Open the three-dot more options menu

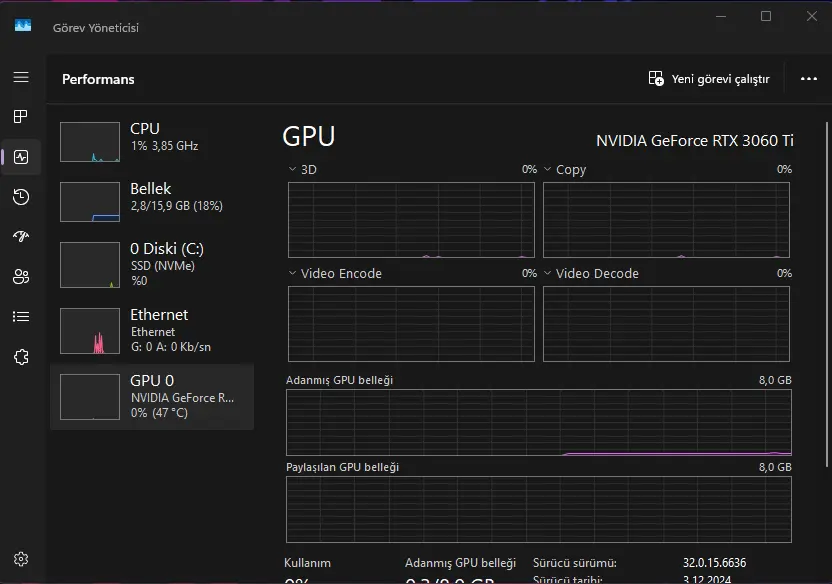pyautogui.click(x=809, y=79)
